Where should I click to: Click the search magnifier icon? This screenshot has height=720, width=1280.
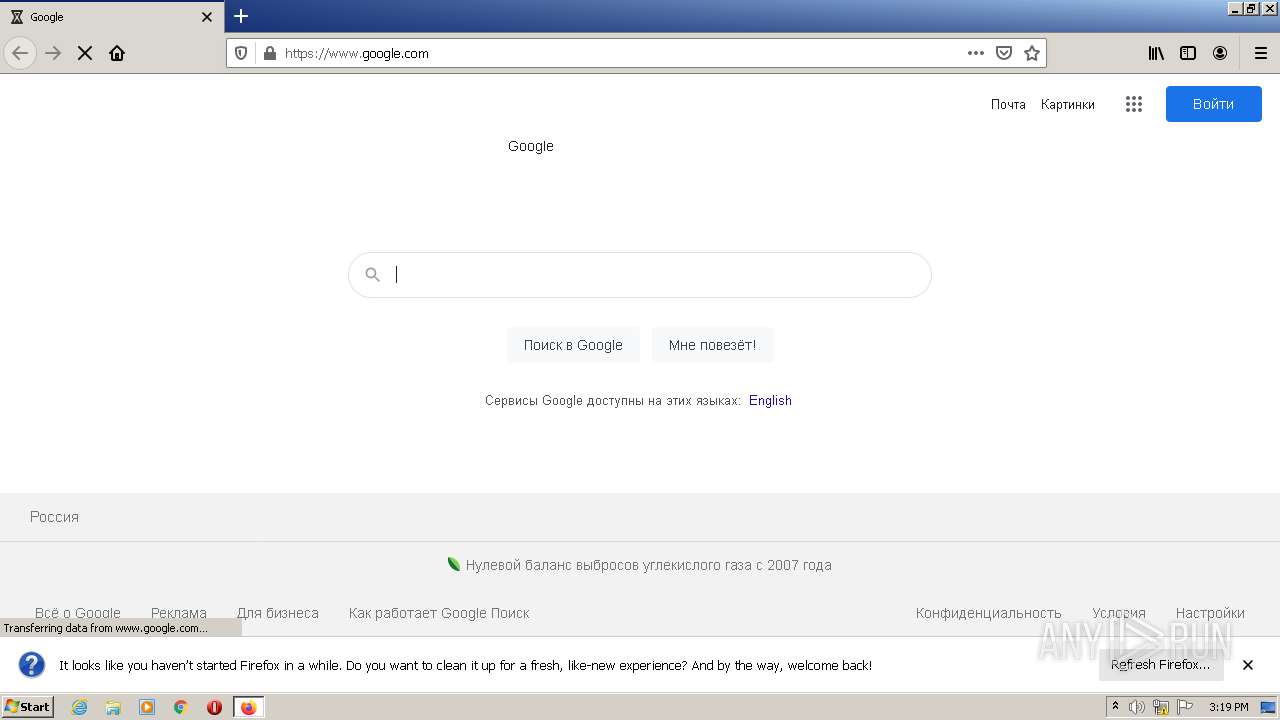(372, 275)
